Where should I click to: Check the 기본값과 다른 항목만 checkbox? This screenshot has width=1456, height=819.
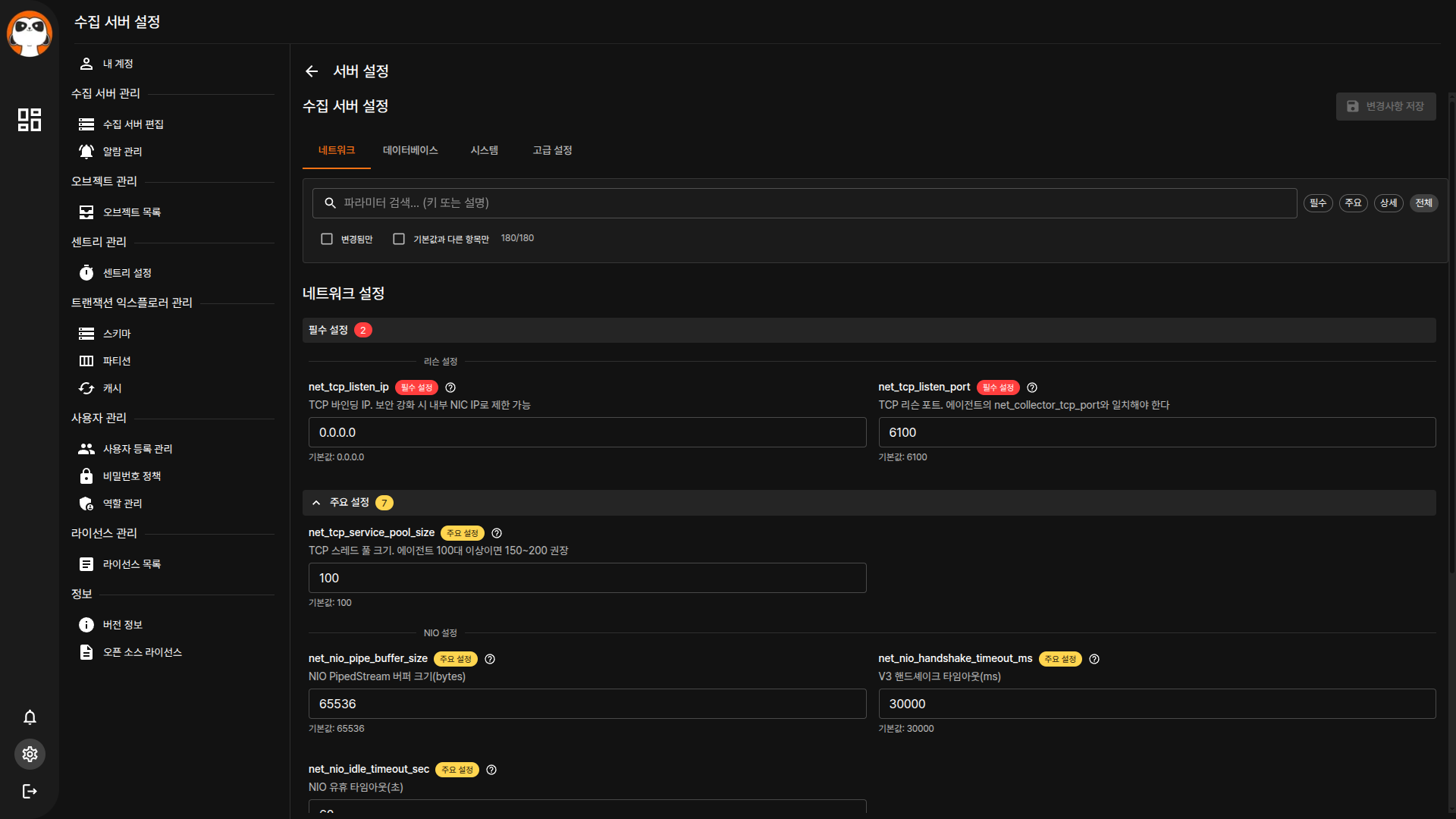coord(399,239)
